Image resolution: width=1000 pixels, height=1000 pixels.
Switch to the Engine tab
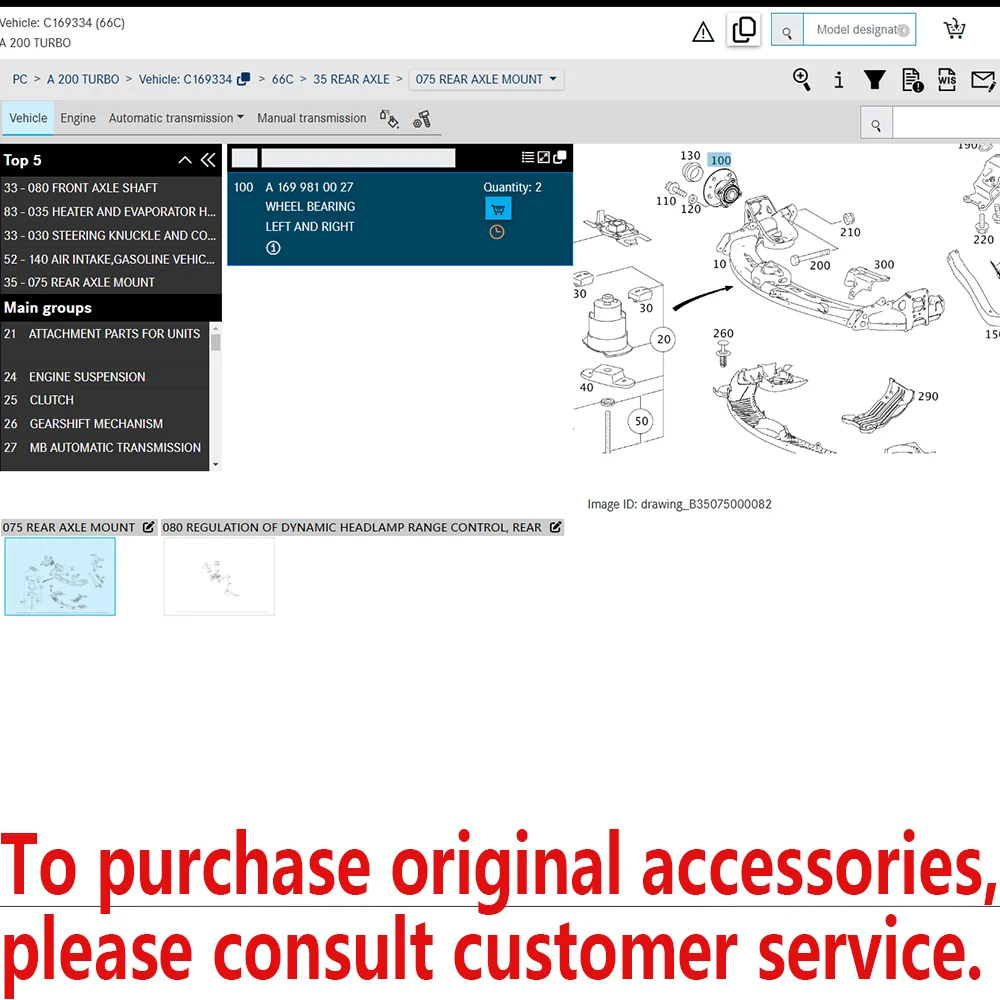point(78,118)
